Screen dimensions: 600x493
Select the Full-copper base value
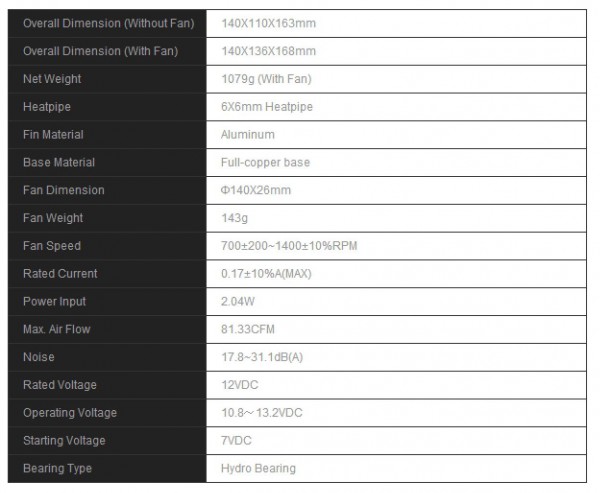[x=265, y=162]
